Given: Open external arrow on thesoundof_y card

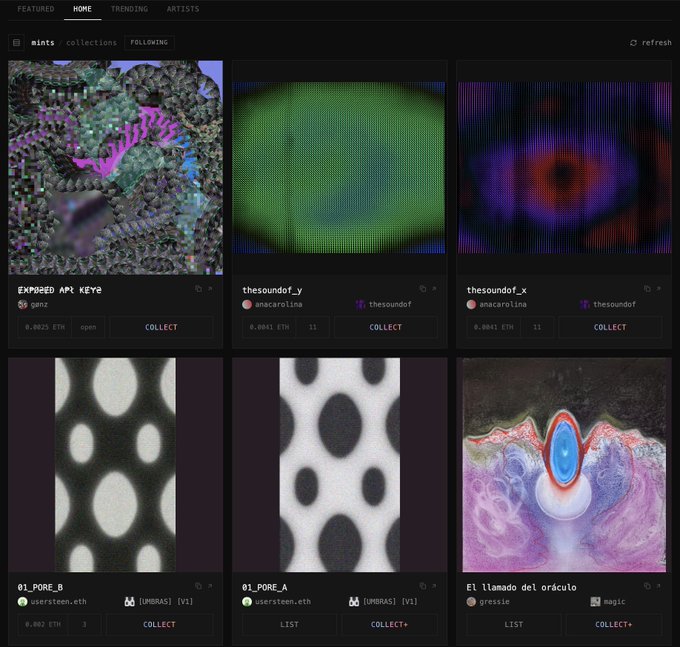Looking at the screenshot, I should 434,289.
